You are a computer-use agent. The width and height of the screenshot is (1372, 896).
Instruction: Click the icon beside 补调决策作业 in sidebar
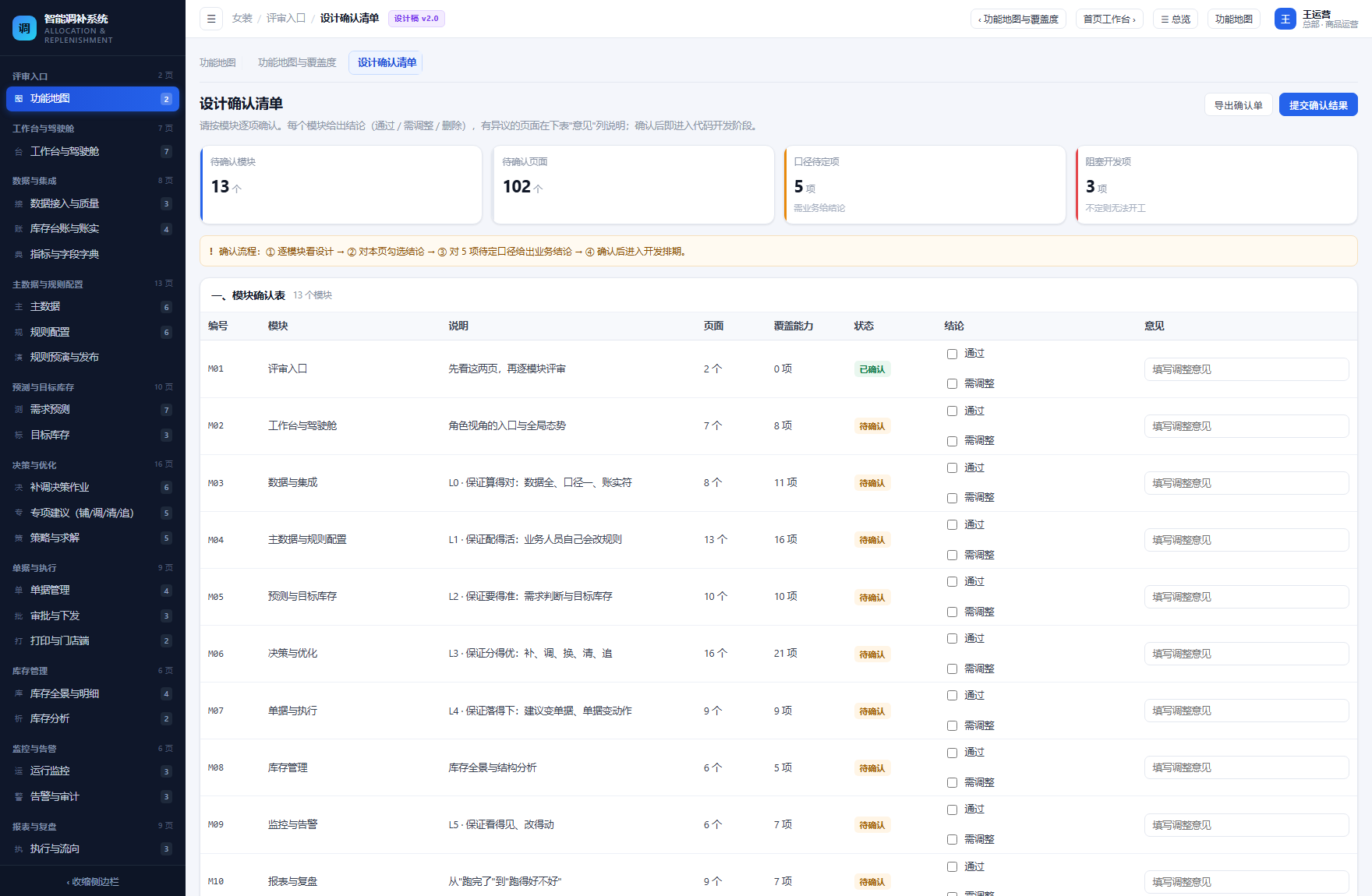click(x=19, y=488)
